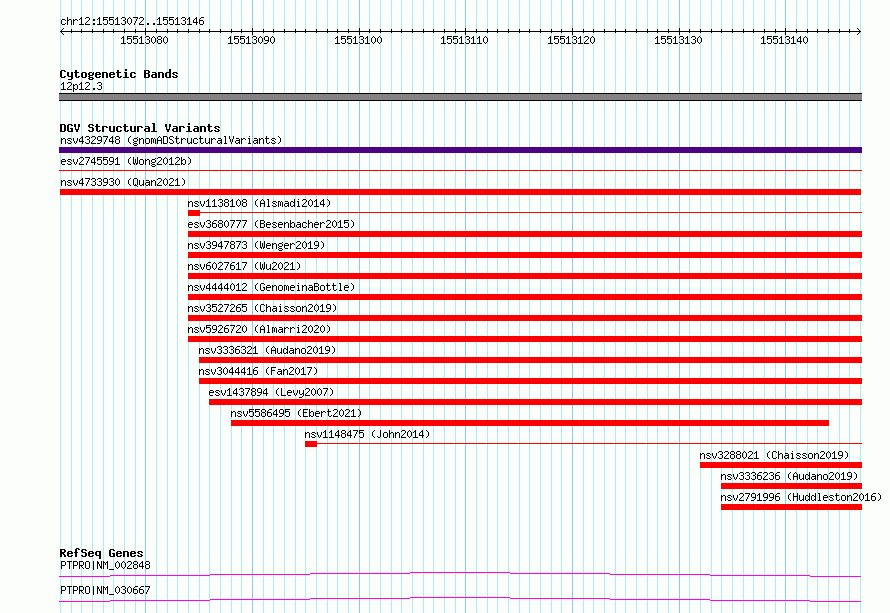Image resolution: width=890 pixels, height=613 pixels.
Task: Click ruler position 15513140
Action: [x=784, y=40]
